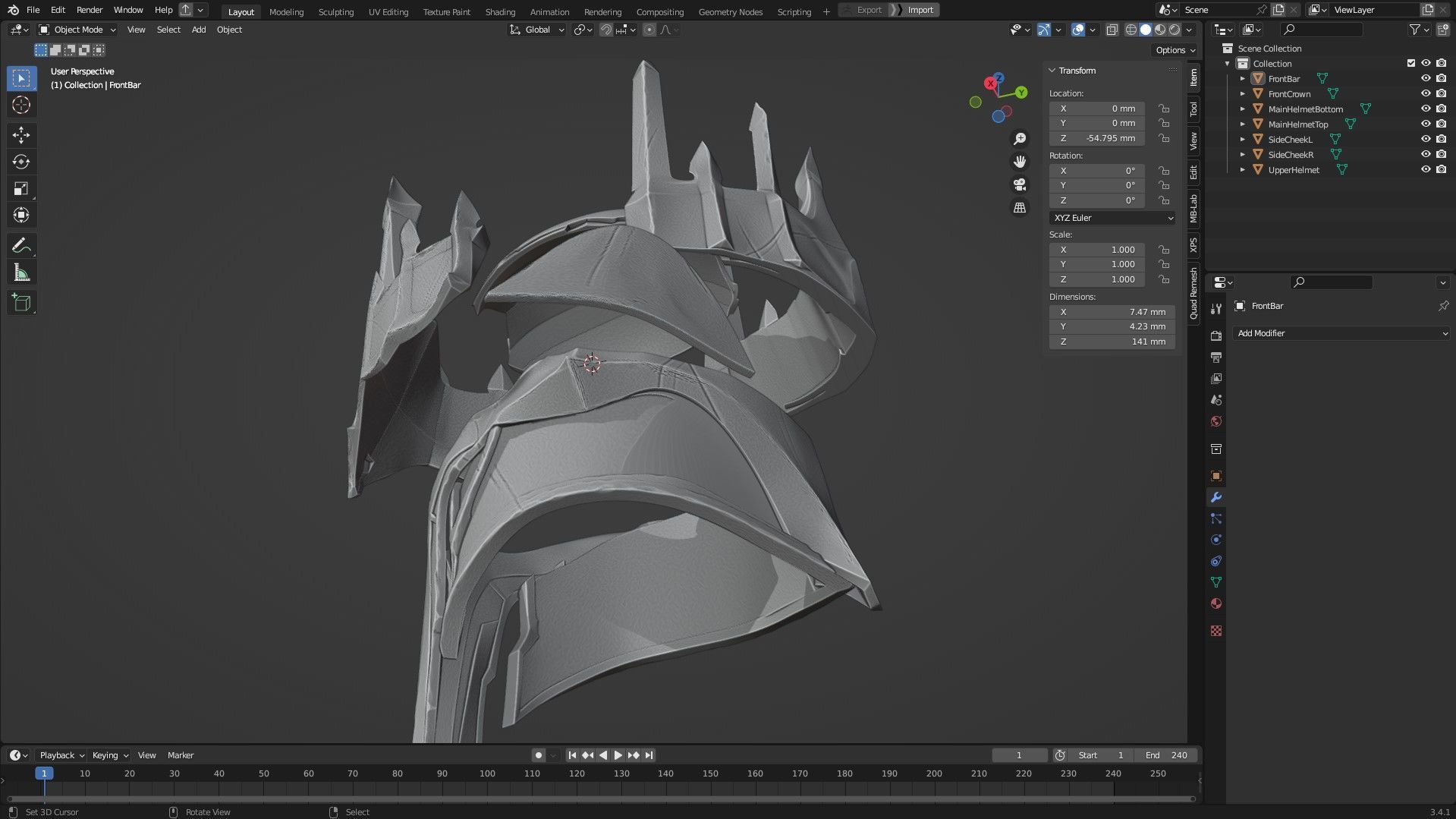Viewport: 1456px width, 819px height.
Task: Click the Options button in viewport header
Action: pyautogui.click(x=1175, y=50)
